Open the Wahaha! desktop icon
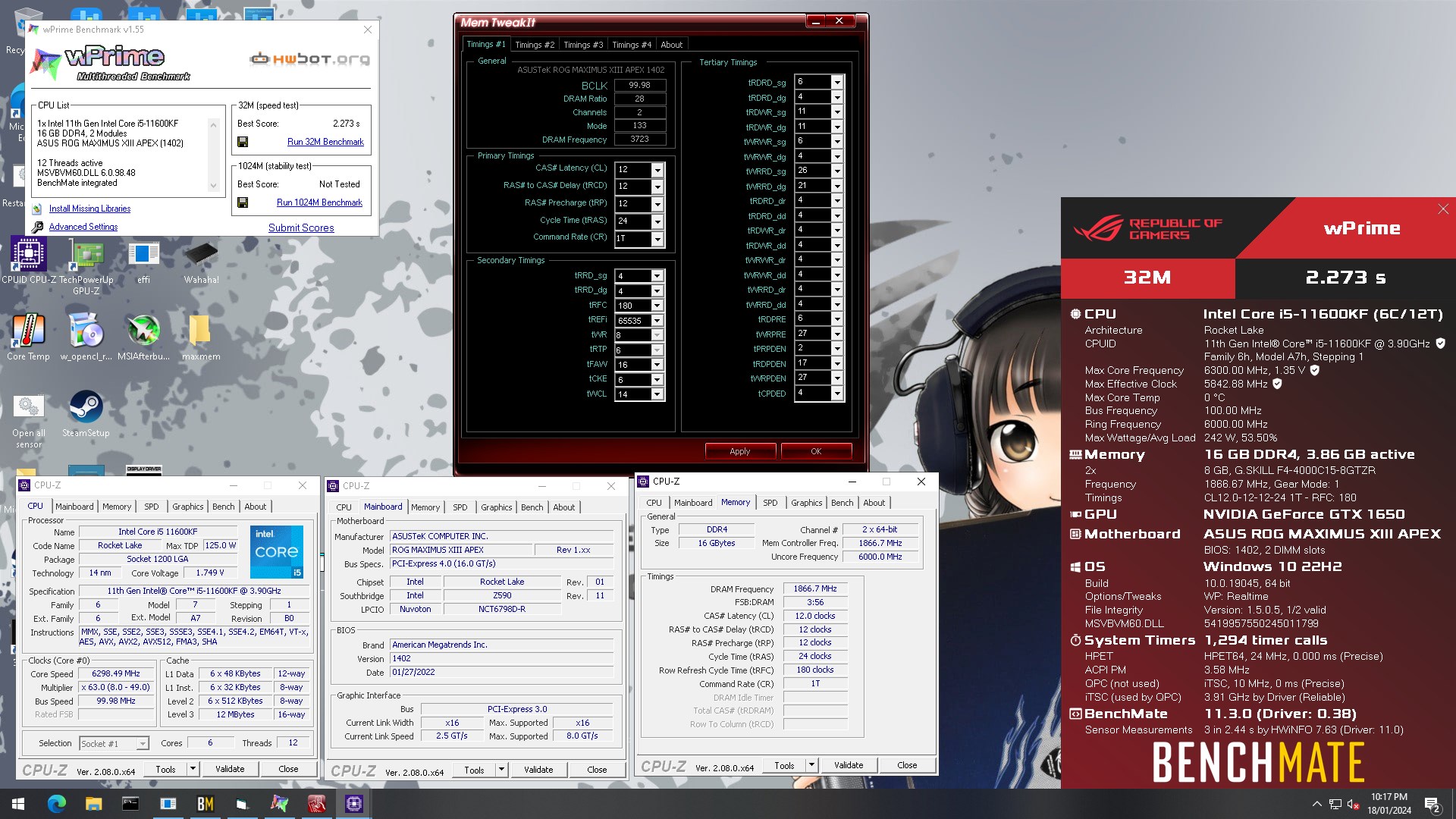This screenshot has height=819, width=1456. (x=201, y=262)
